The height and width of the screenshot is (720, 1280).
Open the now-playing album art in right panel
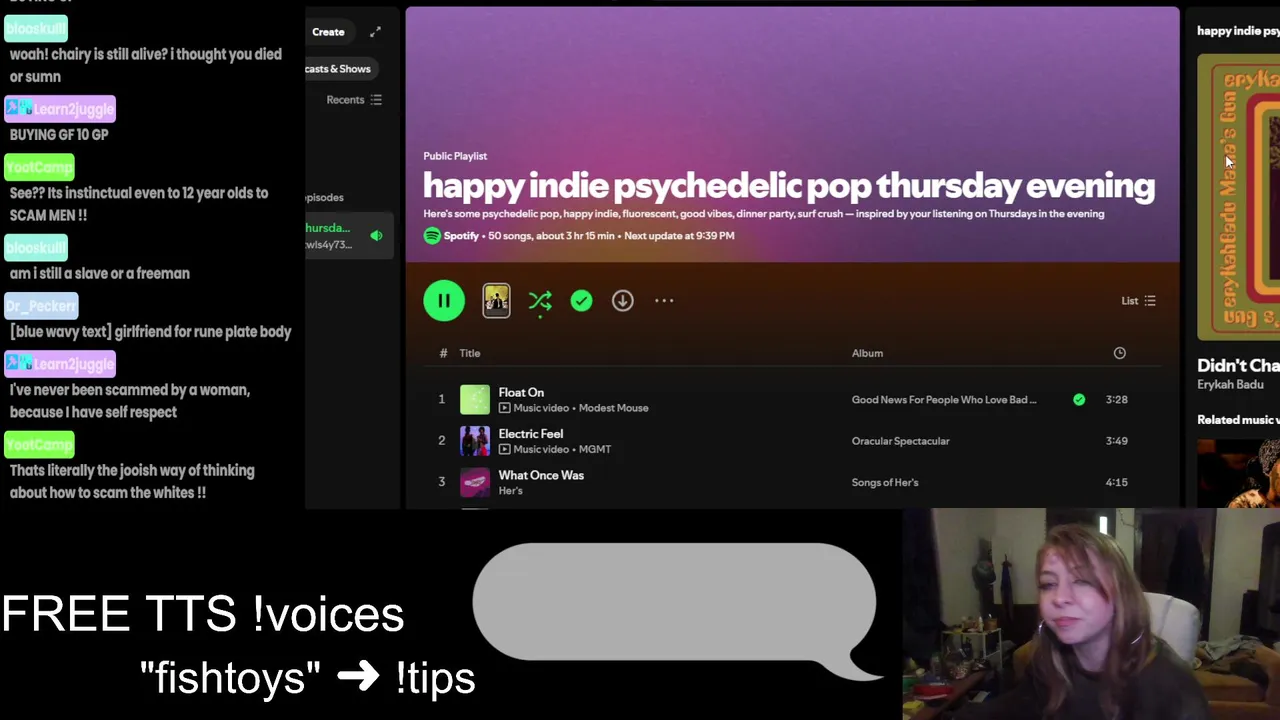(1239, 198)
